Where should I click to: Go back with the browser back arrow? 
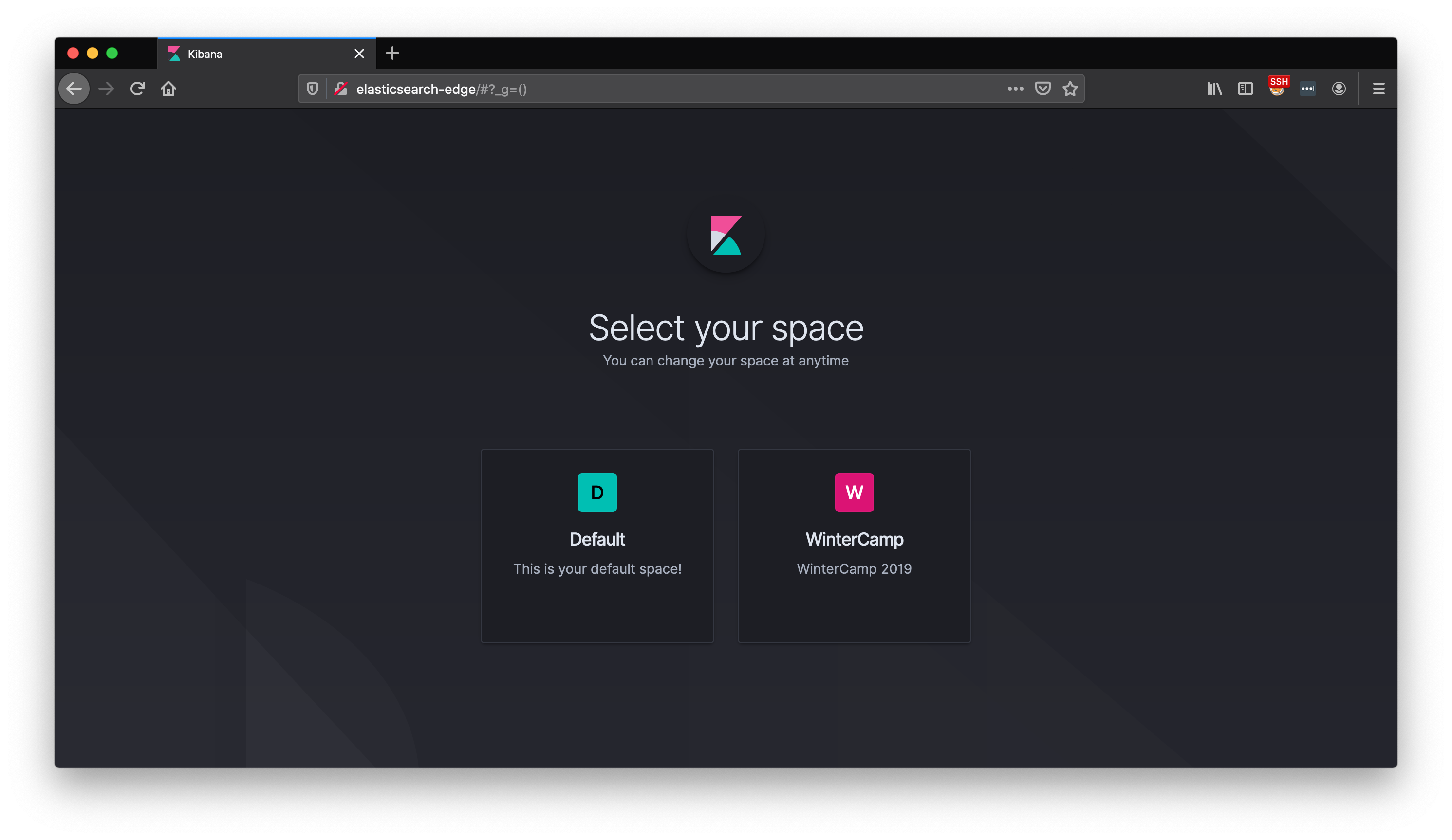click(x=74, y=89)
